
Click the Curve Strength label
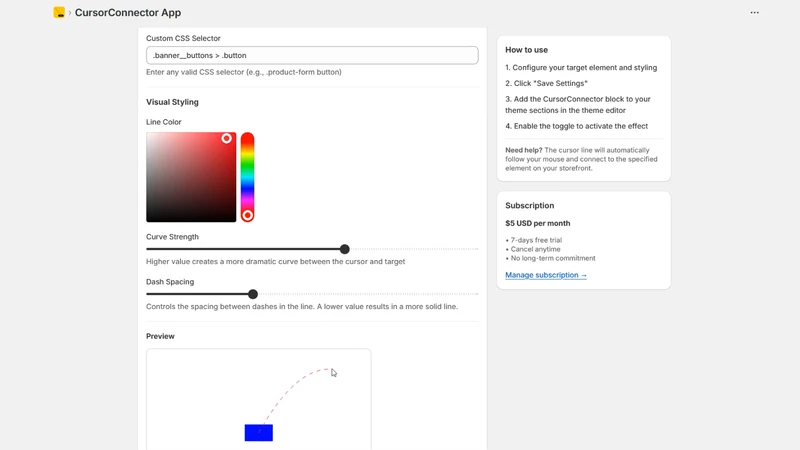172,237
